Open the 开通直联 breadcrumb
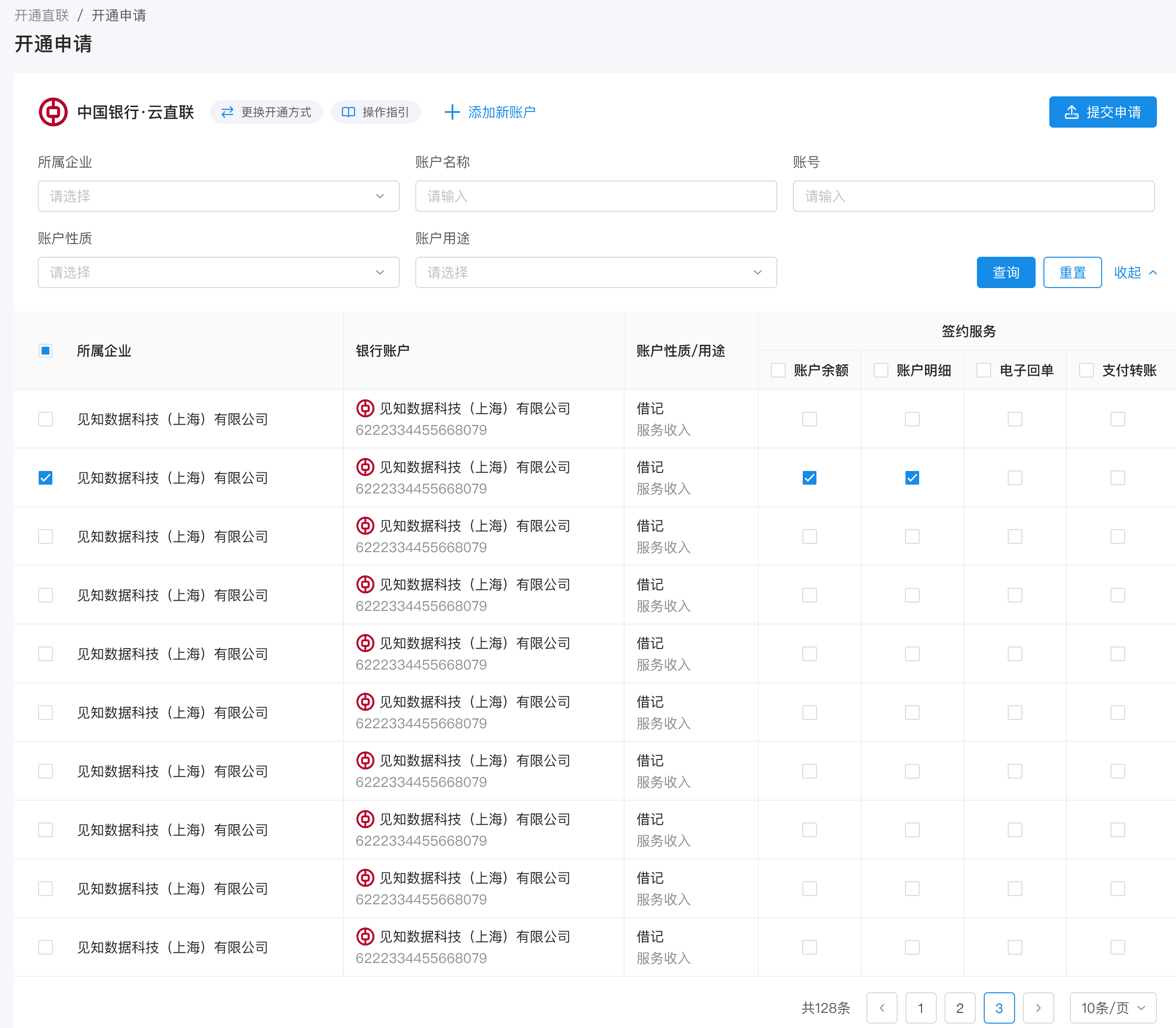Viewport: 1176px width, 1028px height. (x=41, y=16)
